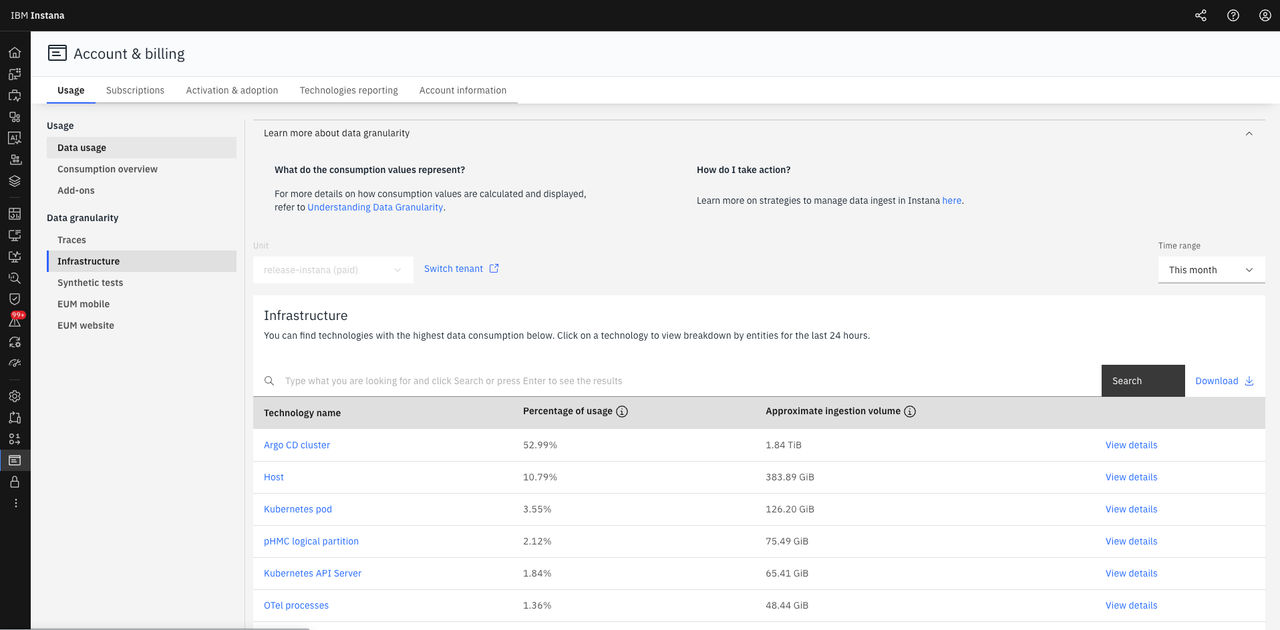
Task: Open the Home icon in left sidebar
Action: pos(14,52)
